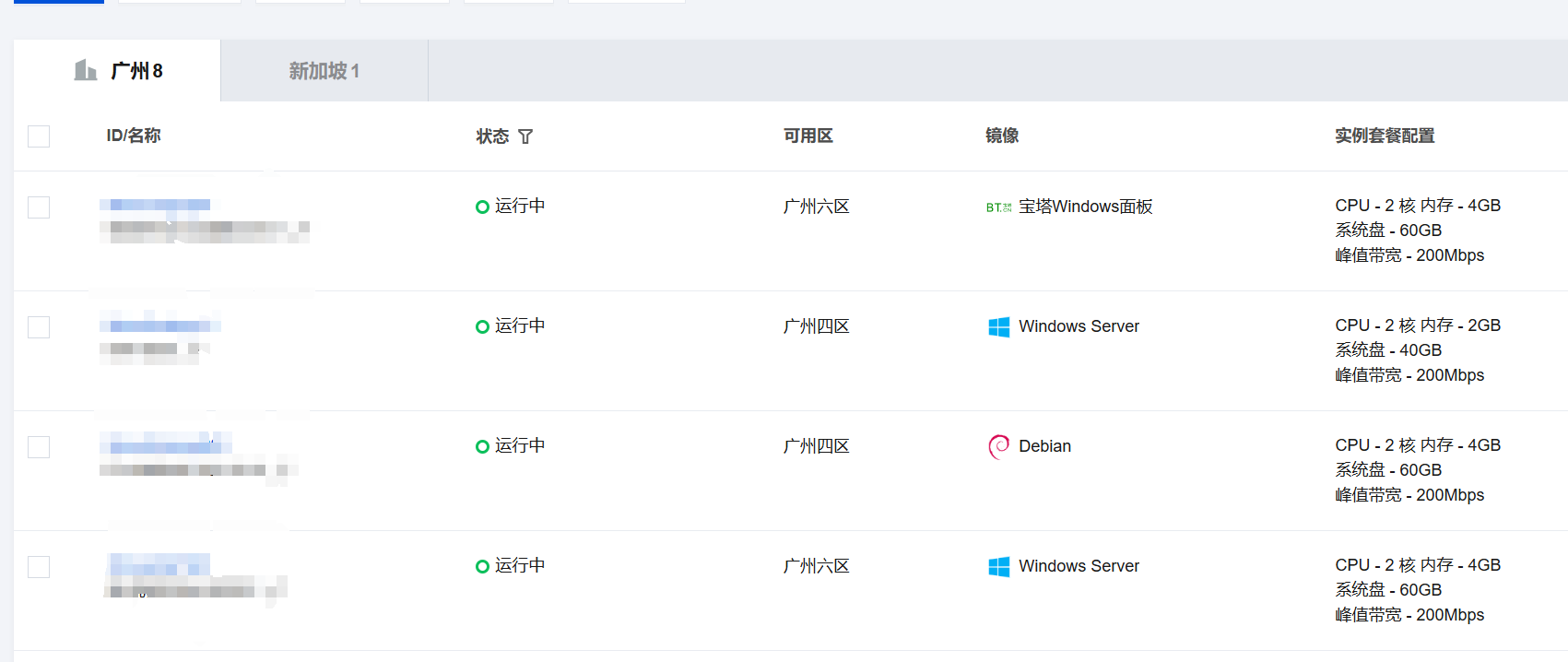This screenshot has width=1568, height=662.
Task: Tick the checkbox for the 2GB Windows Server instance
Action: [x=39, y=327]
